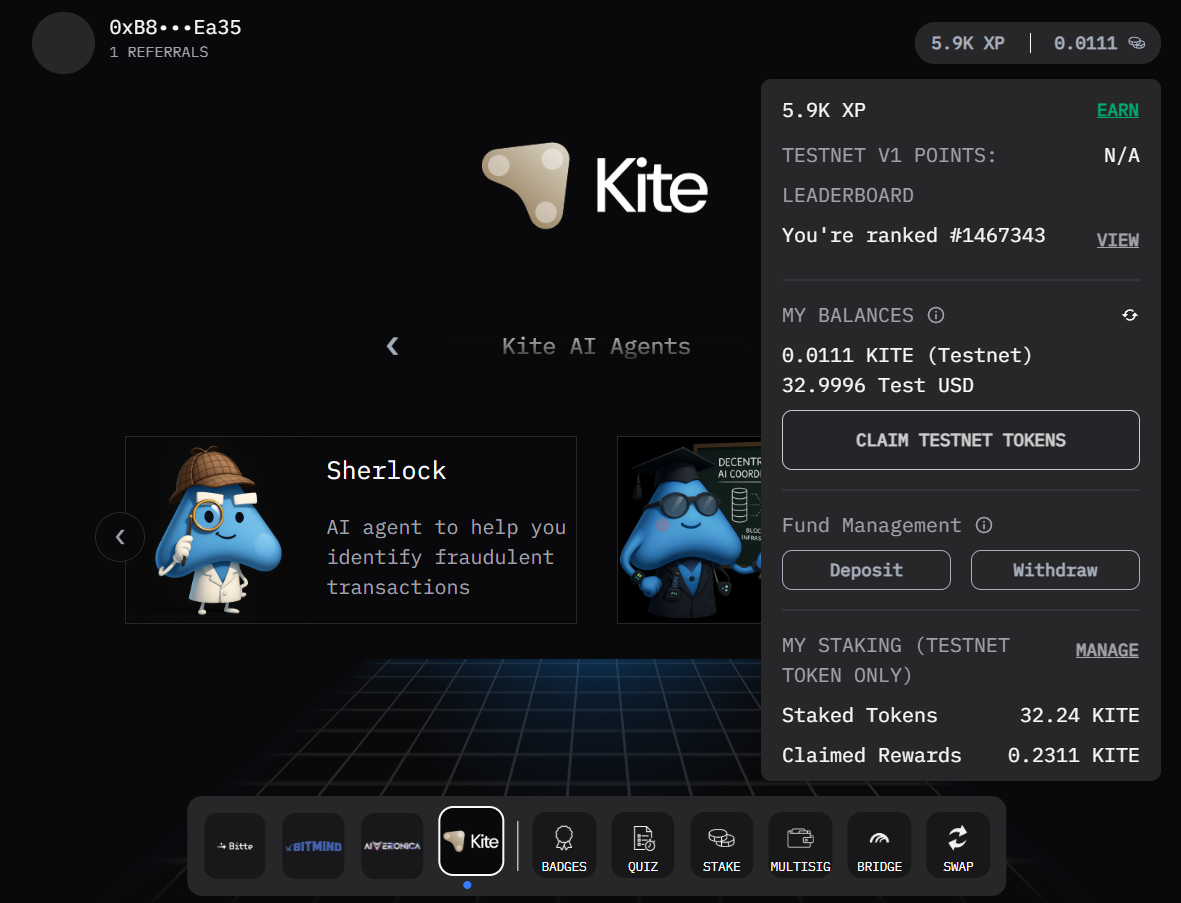Click the EARN link
1181x903 pixels.
click(x=1117, y=111)
